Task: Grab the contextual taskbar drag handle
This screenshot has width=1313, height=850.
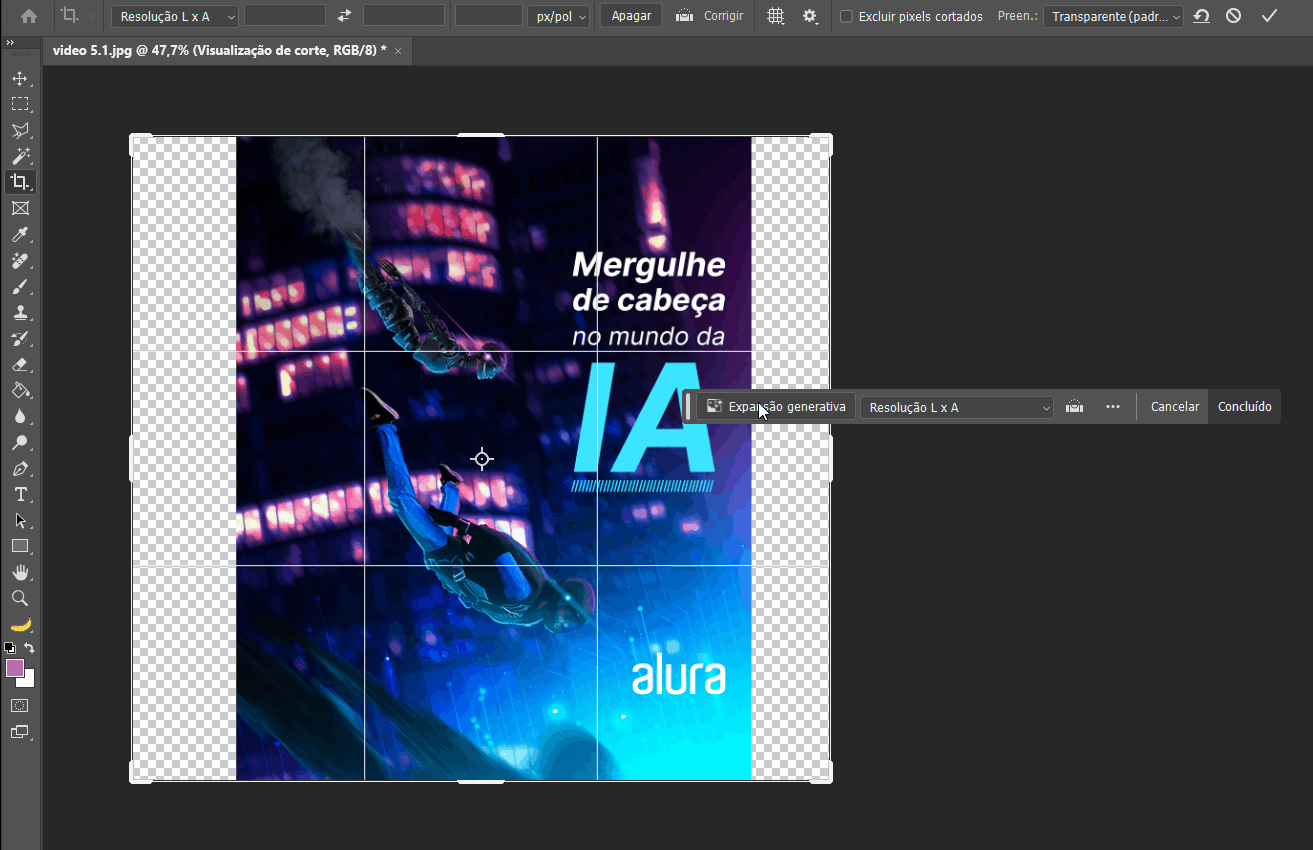Action: pyautogui.click(x=688, y=407)
